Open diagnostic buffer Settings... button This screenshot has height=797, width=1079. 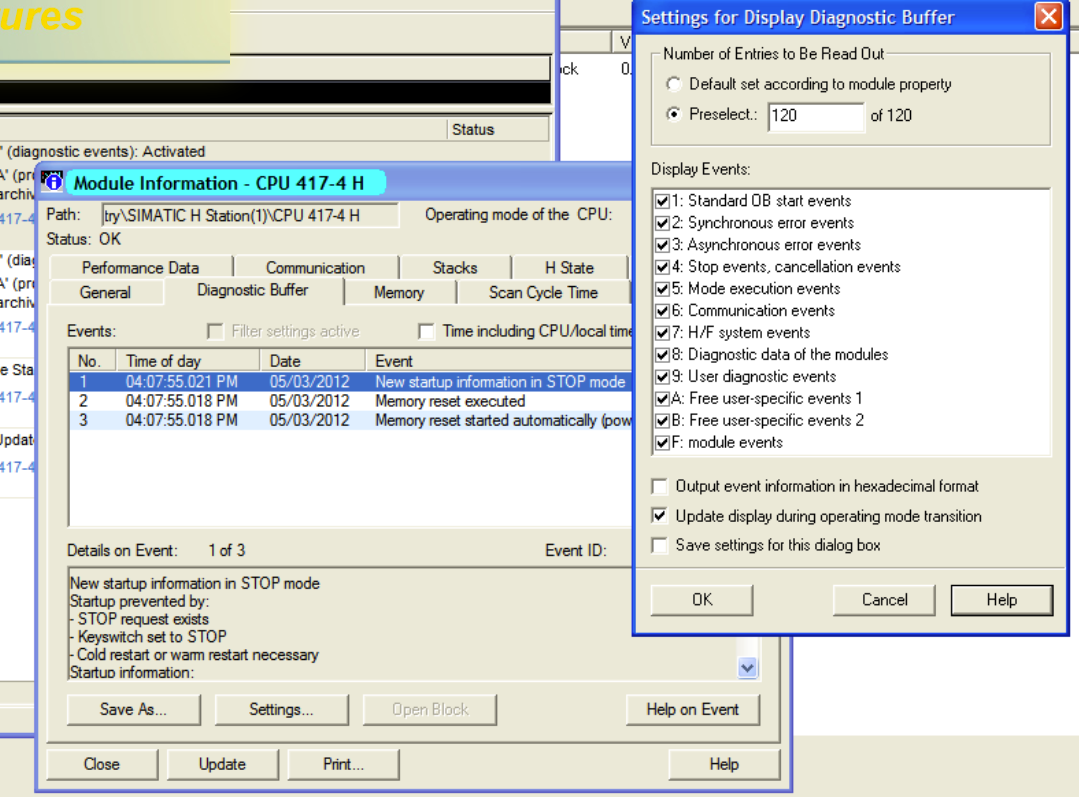(281, 710)
